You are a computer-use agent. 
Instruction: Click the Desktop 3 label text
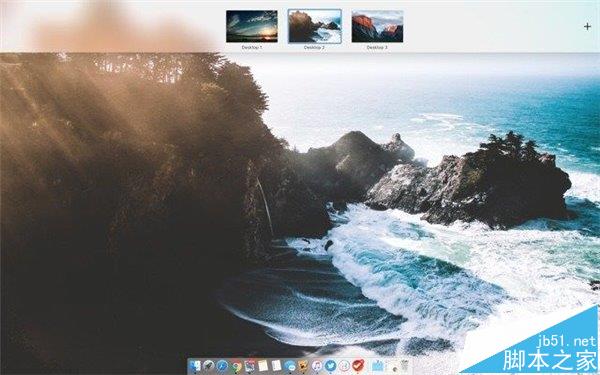[377, 47]
